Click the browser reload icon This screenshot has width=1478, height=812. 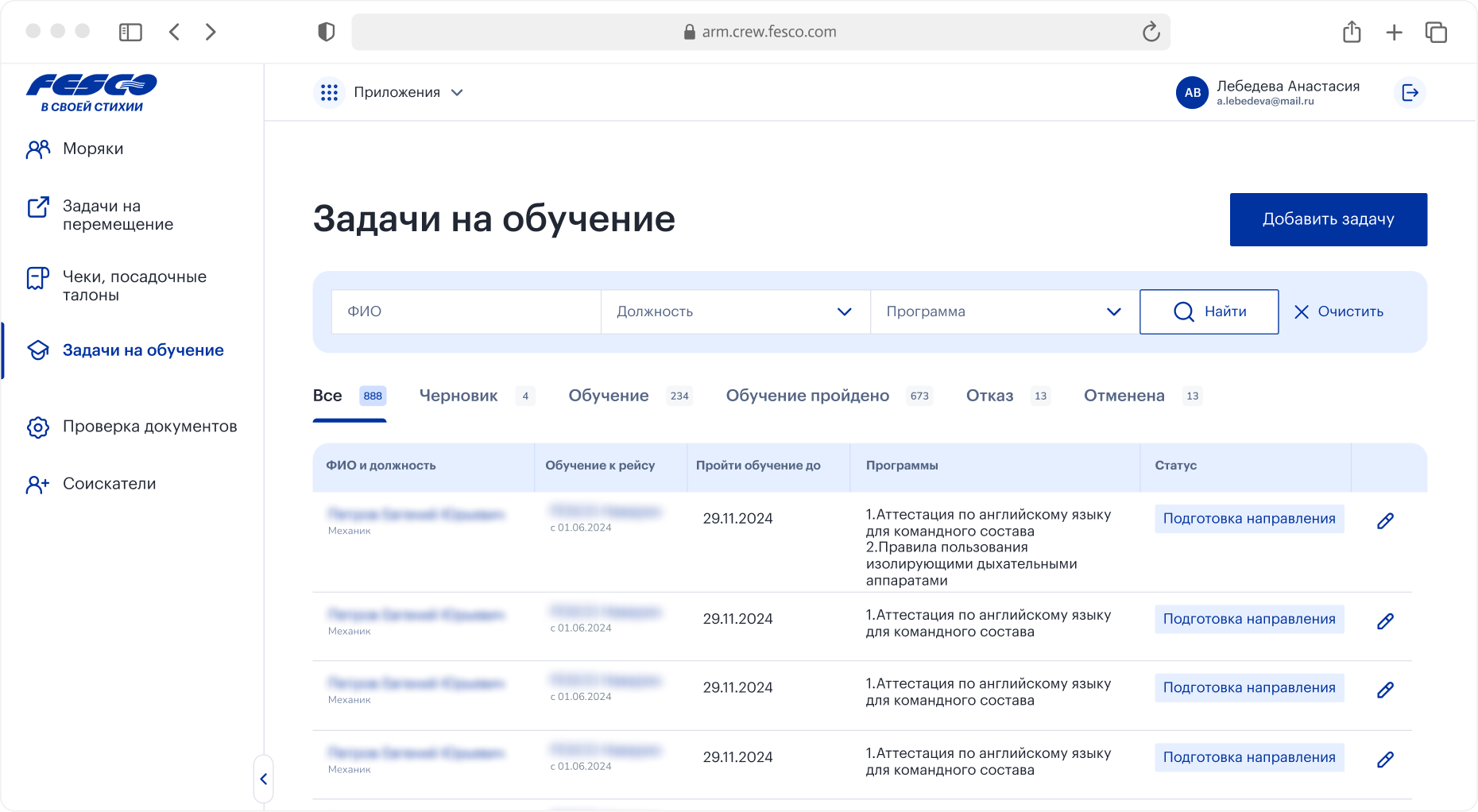pyautogui.click(x=1152, y=32)
